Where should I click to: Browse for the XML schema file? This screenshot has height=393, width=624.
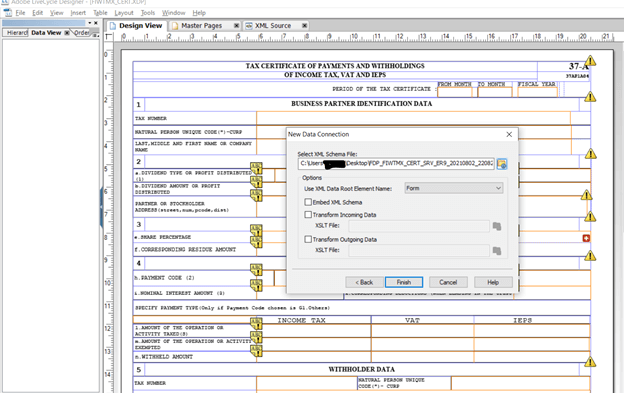pos(502,164)
